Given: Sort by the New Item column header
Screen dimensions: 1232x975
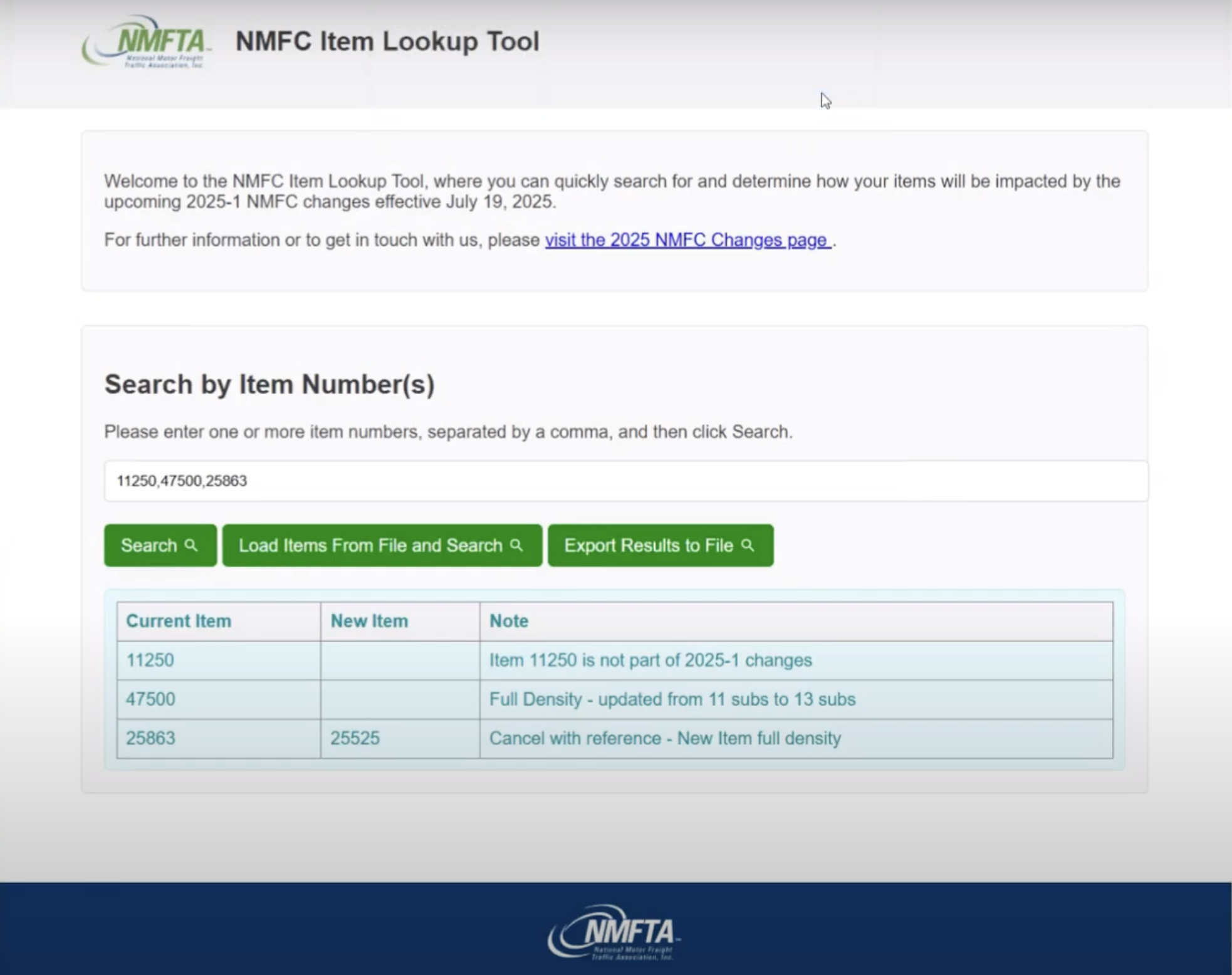Looking at the screenshot, I should tap(368, 621).
